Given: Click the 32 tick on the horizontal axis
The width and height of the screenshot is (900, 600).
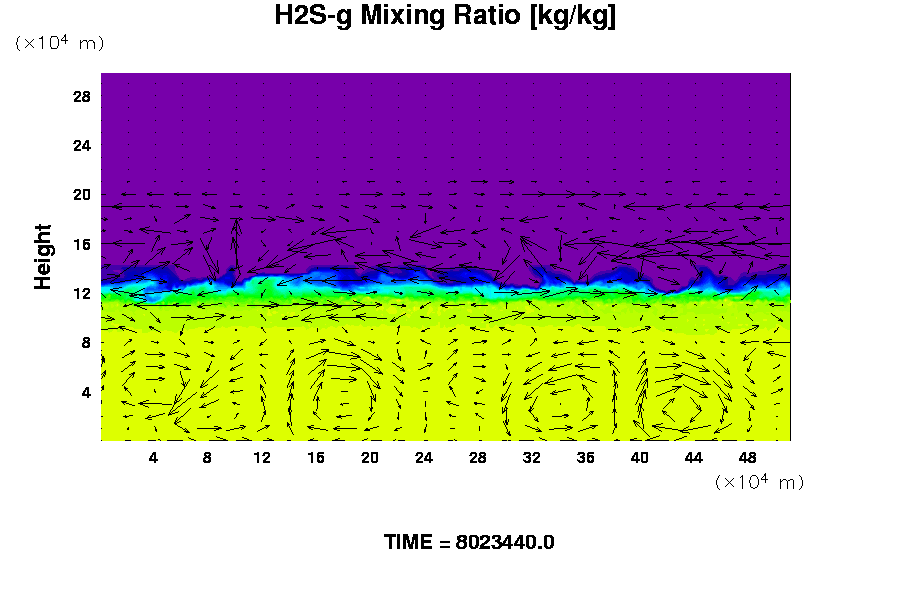Looking at the screenshot, I should (532, 458).
